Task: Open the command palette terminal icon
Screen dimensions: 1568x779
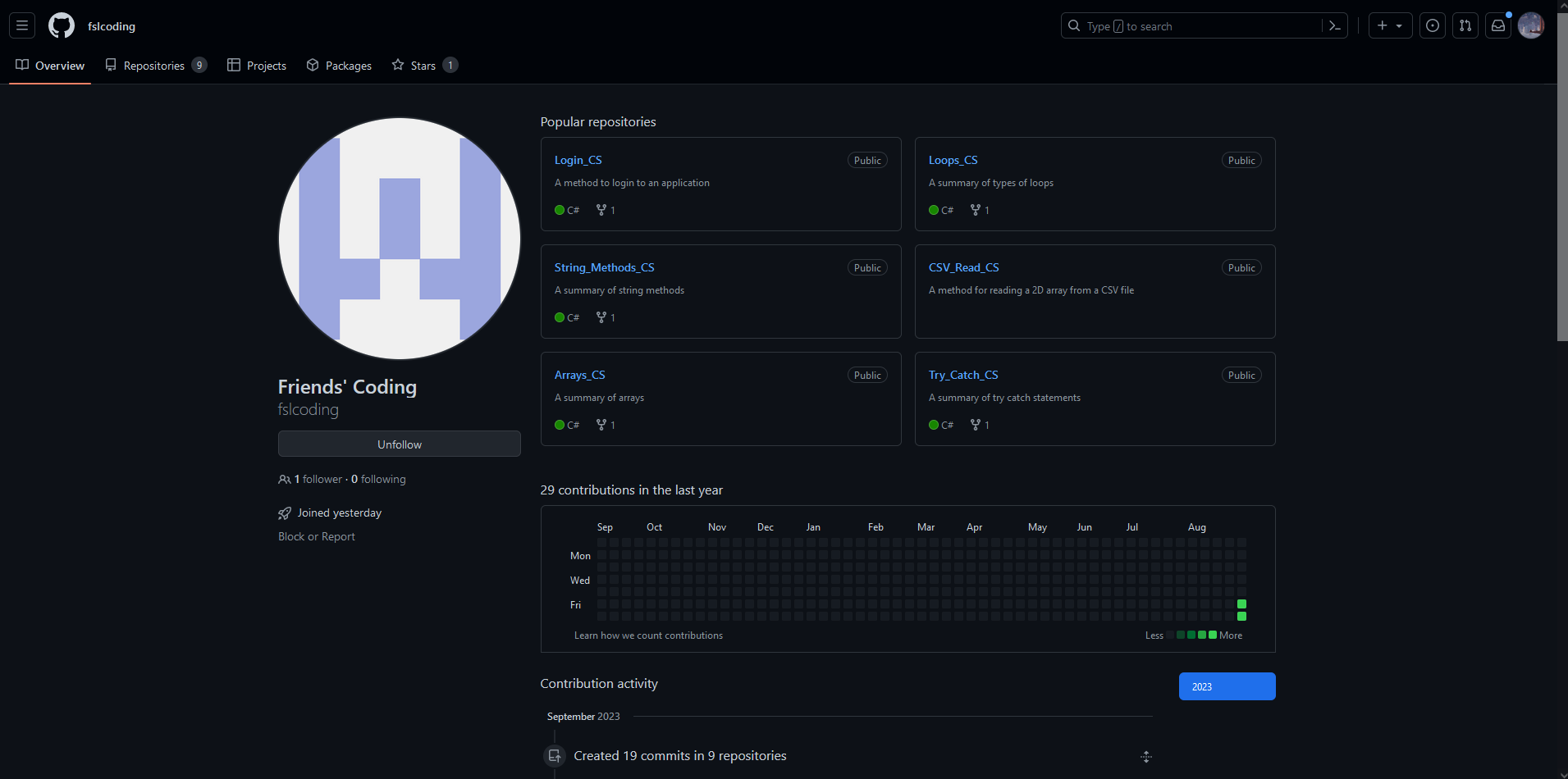Action: coord(1334,25)
